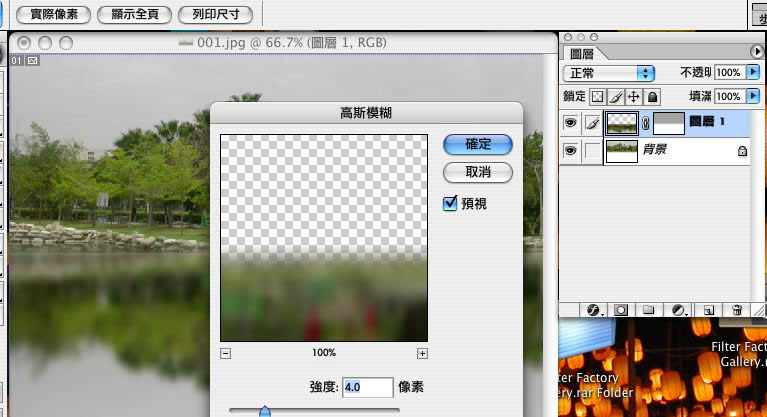
Task: Expand the 不透明 opacity arrow
Action: click(x=753, y=72)
